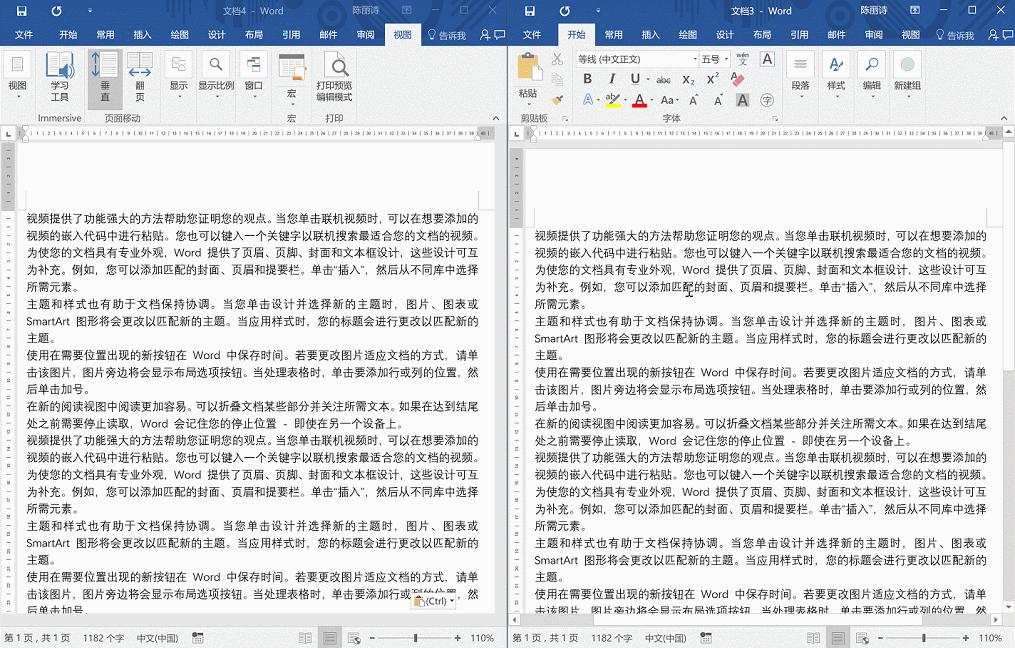This screenshot has height=648, width=1015.
Task: Expand the 样式 styles group
Action: pyautogui.click(x=836, y=76)
